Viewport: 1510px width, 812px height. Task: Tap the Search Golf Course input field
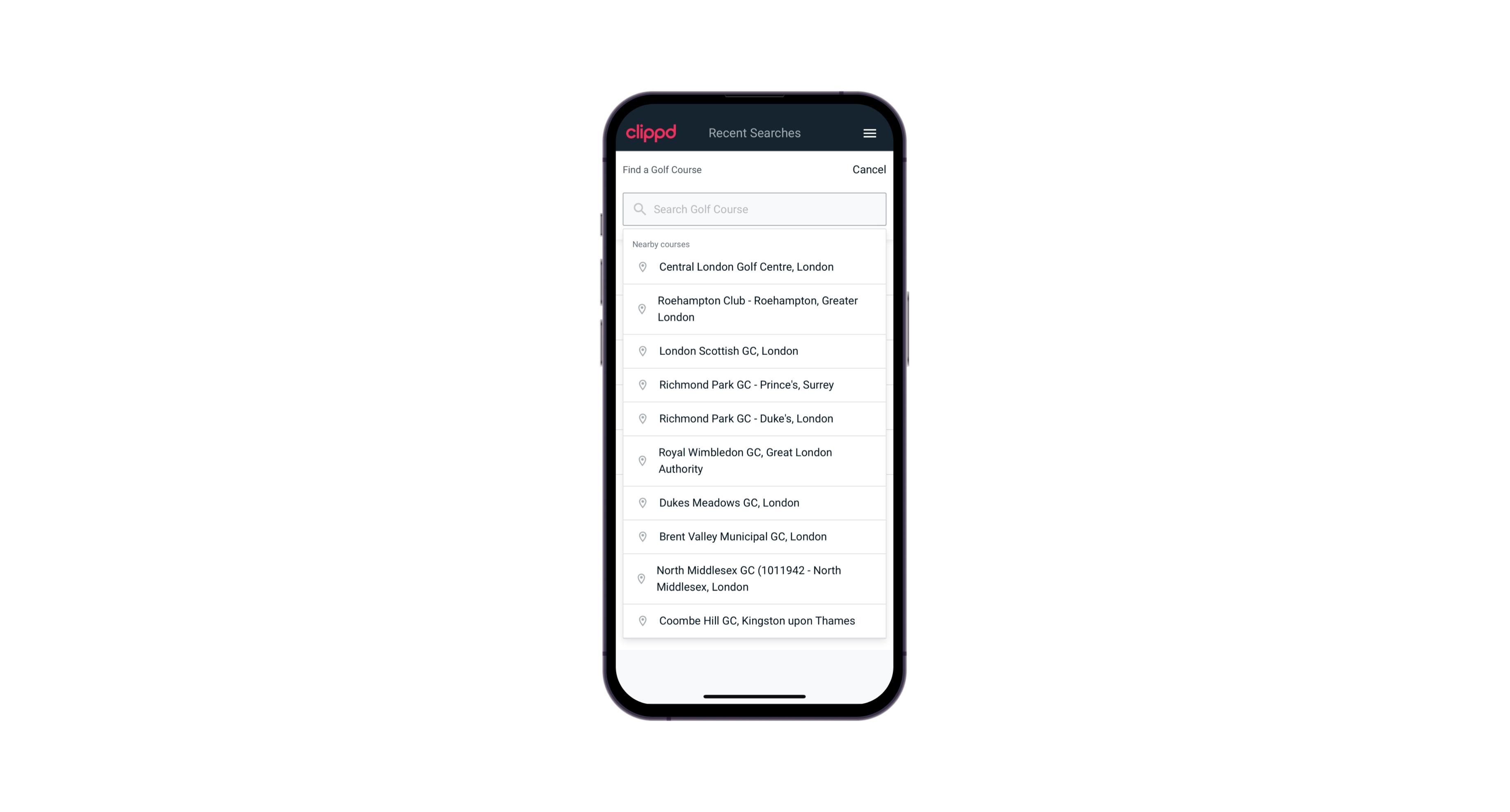pyautogui.click(x=754, y=209)
